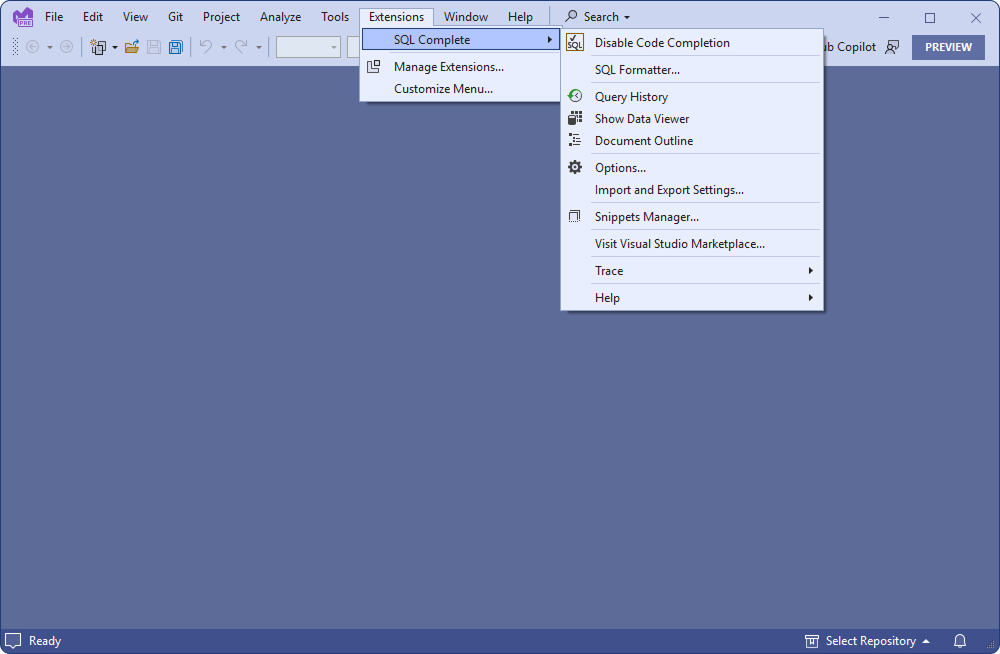This screenshot has width=1000, height=654.
Task: Click Select Repository in status bar
Action: tap(871, 641)
